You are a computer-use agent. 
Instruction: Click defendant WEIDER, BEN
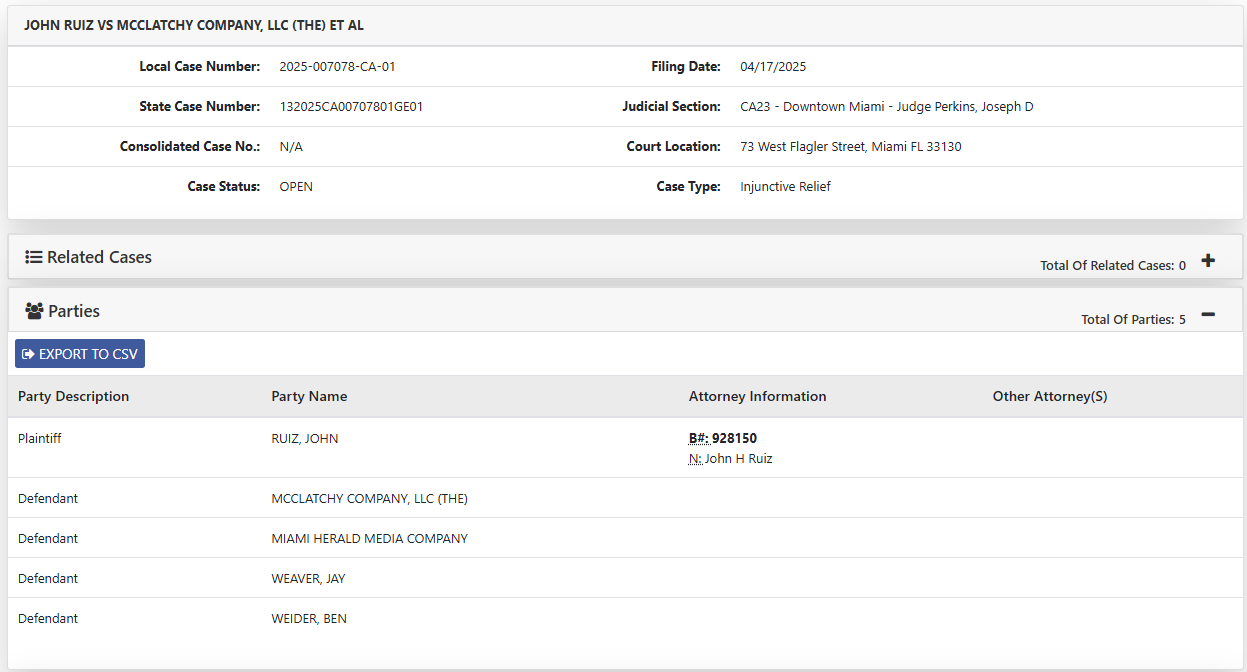[309, 618]
